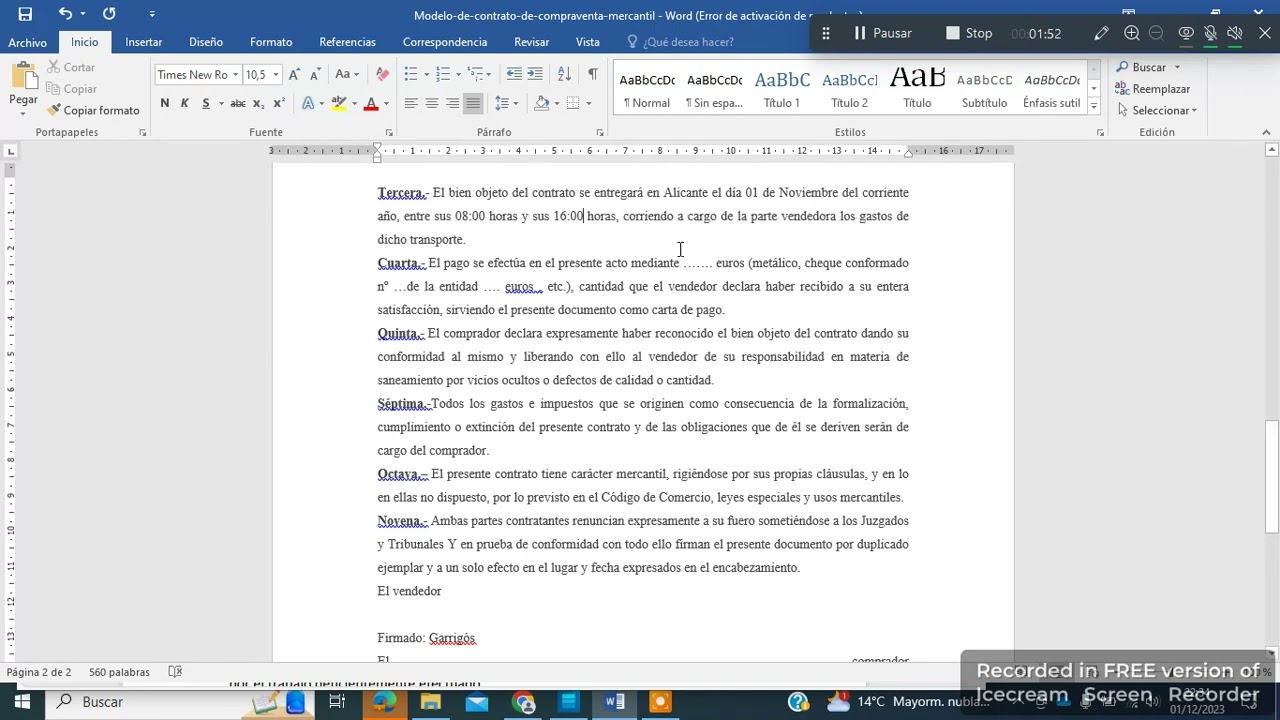Toggle the webcam icon in the recorder bar
Viewport: 1280px width, 720px height.
pyautogui.click(x=1186, y=33)
